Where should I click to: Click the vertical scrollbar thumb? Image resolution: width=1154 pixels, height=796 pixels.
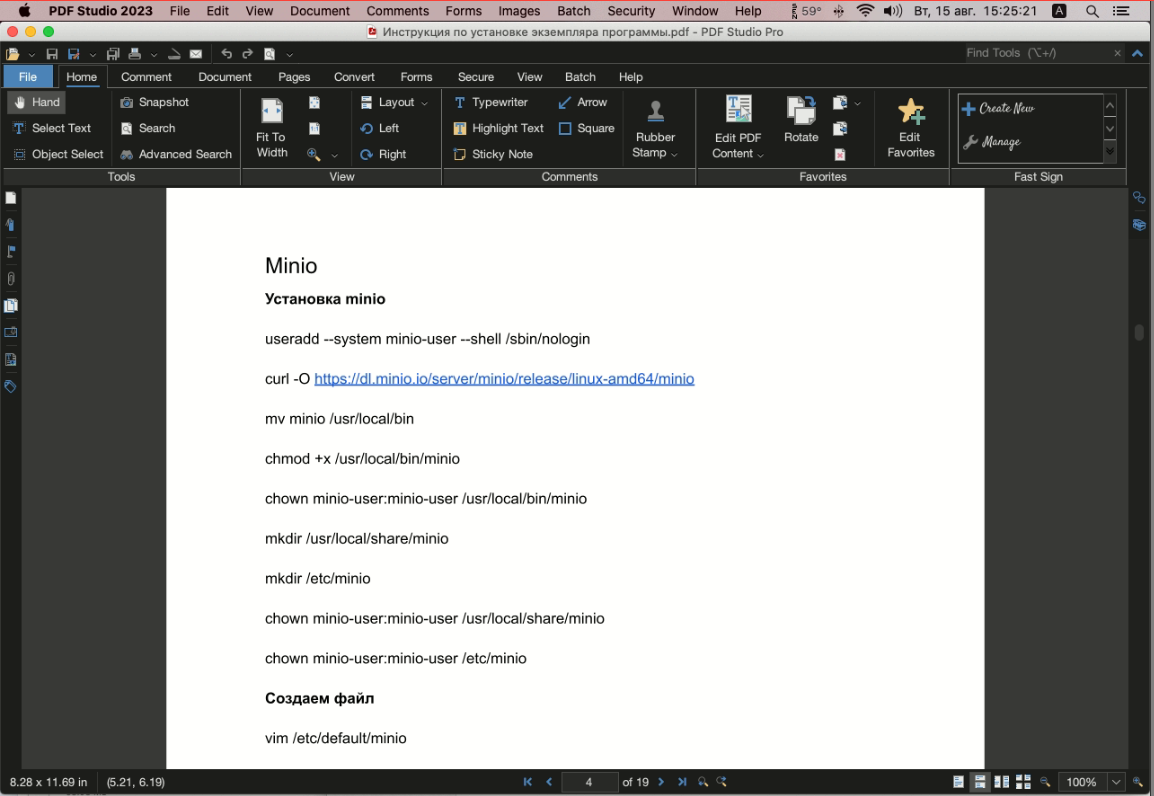(1139, 332)
